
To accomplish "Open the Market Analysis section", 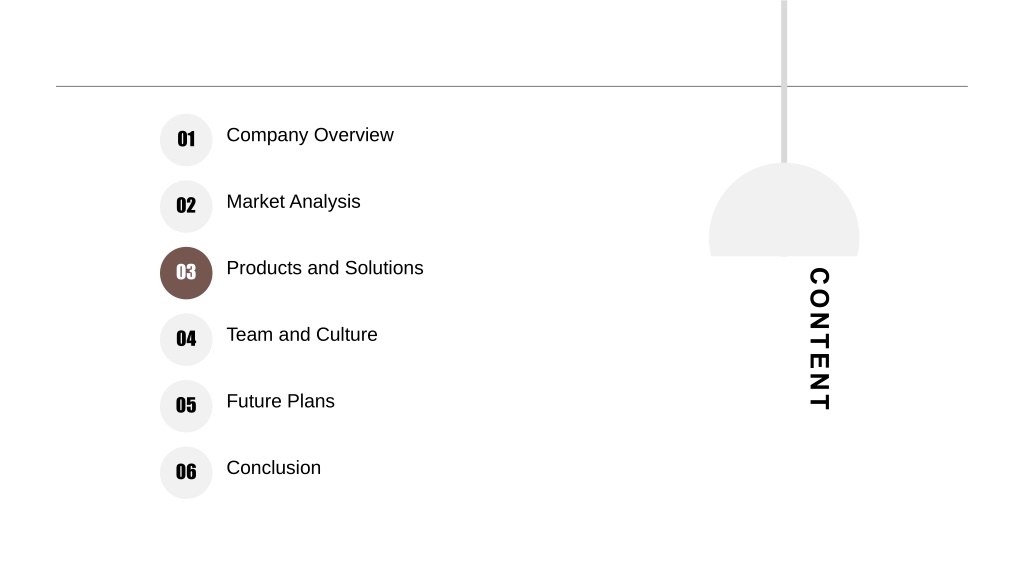I will pos(293,202).
